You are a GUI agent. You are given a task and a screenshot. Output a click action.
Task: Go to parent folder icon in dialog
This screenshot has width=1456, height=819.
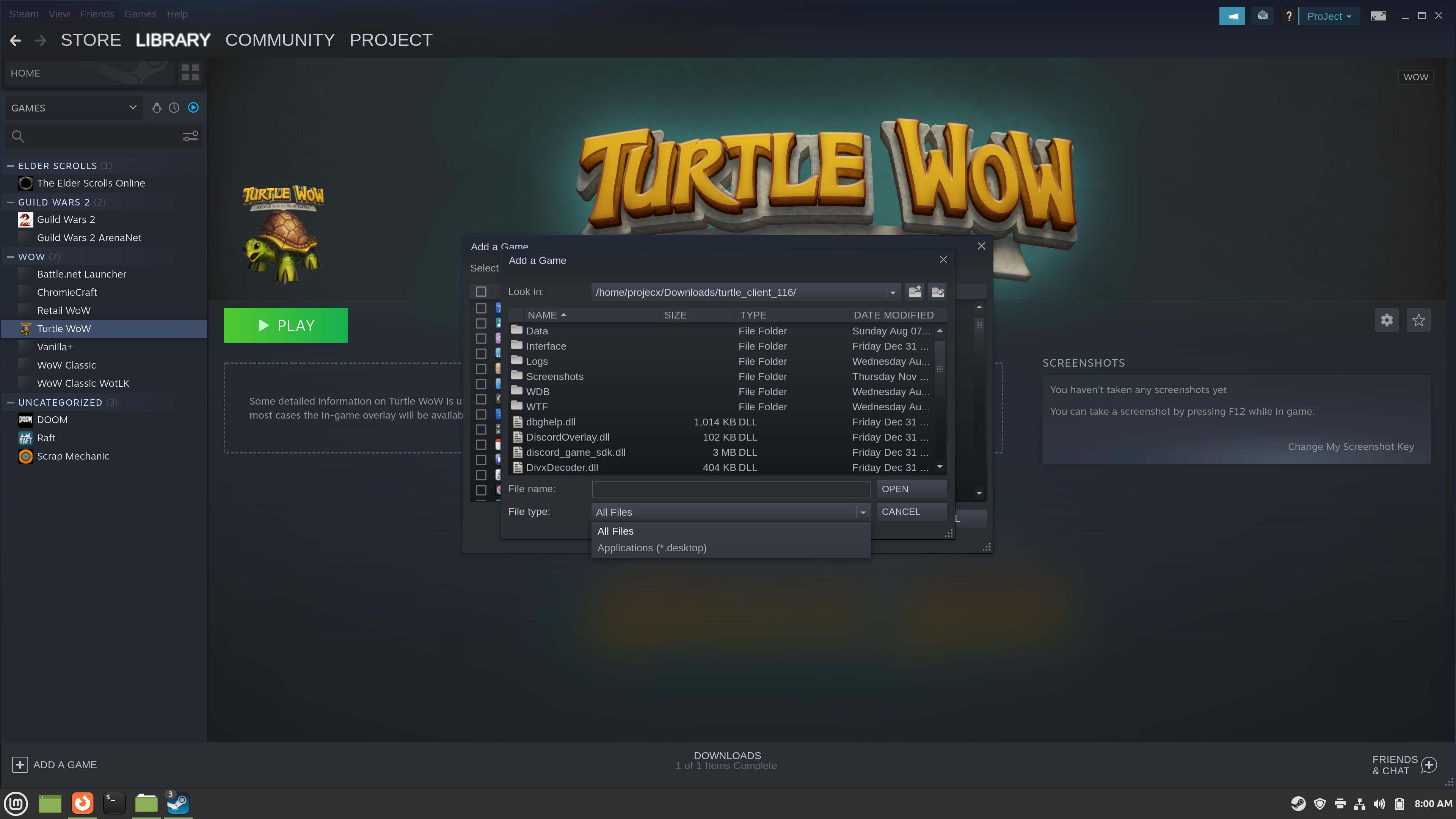tap(915, 292)
